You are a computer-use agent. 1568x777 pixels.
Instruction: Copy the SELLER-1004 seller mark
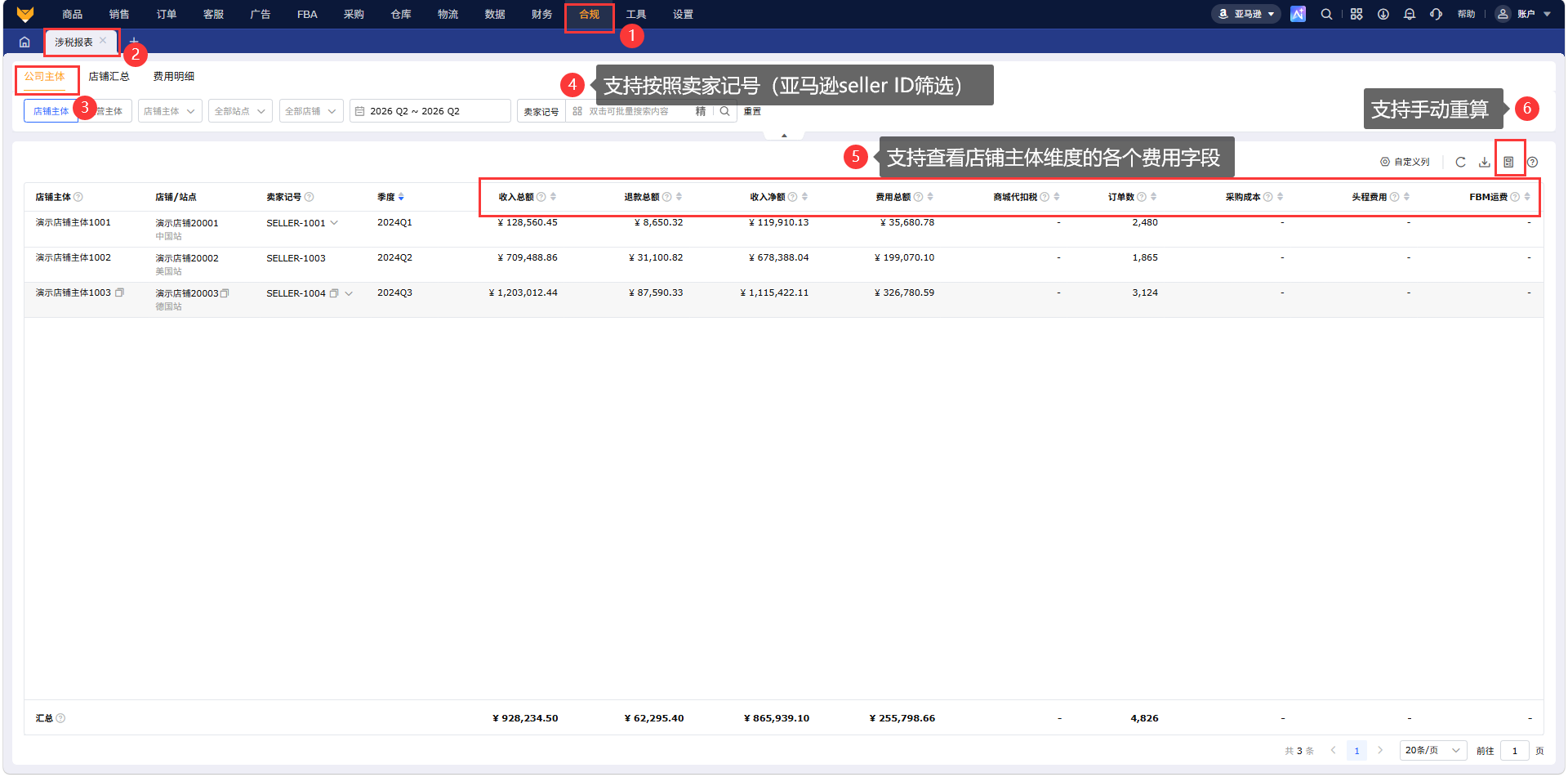(x=334, y=293)
